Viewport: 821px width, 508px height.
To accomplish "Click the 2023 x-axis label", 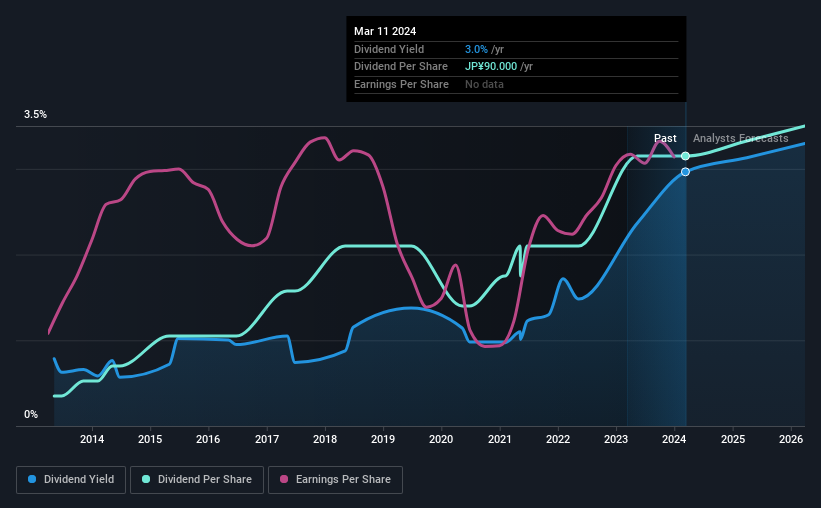I will 616,439.
